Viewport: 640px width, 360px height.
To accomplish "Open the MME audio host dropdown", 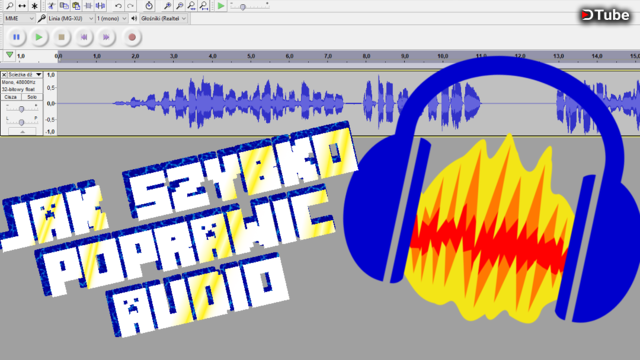I will click(x=19, y=18).
